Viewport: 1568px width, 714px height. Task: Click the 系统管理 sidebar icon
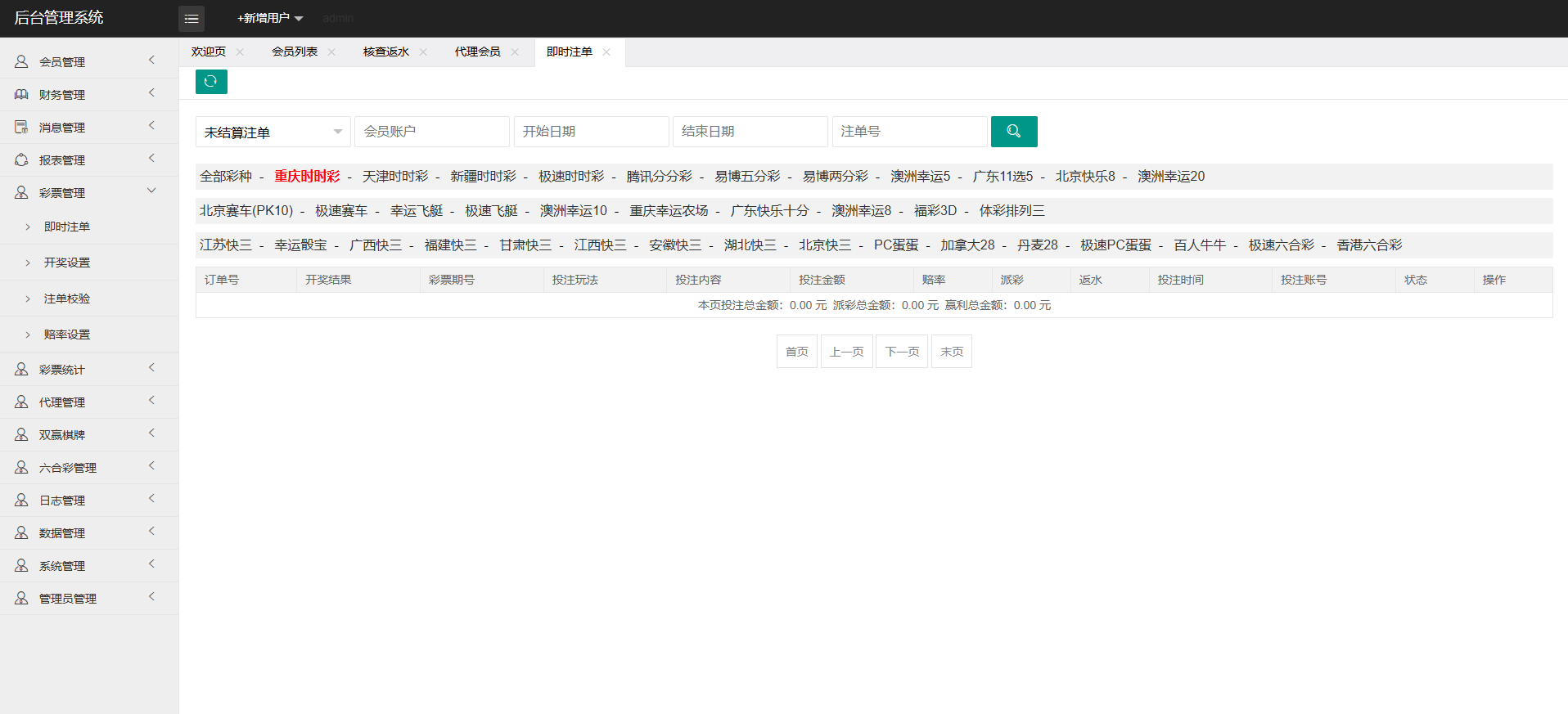pyautogui.click(x=21, y=565)
